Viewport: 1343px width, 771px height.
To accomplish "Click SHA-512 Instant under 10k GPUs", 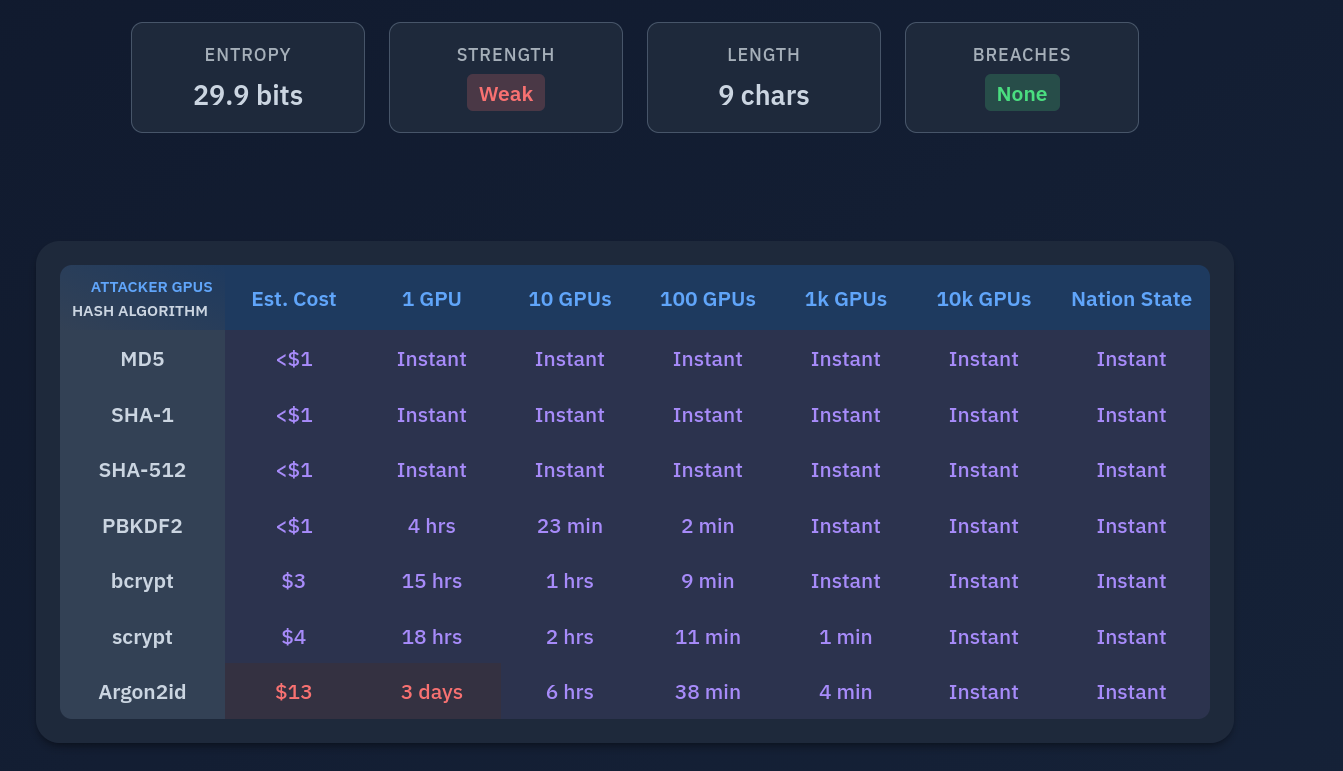I will tap(984, 470).
